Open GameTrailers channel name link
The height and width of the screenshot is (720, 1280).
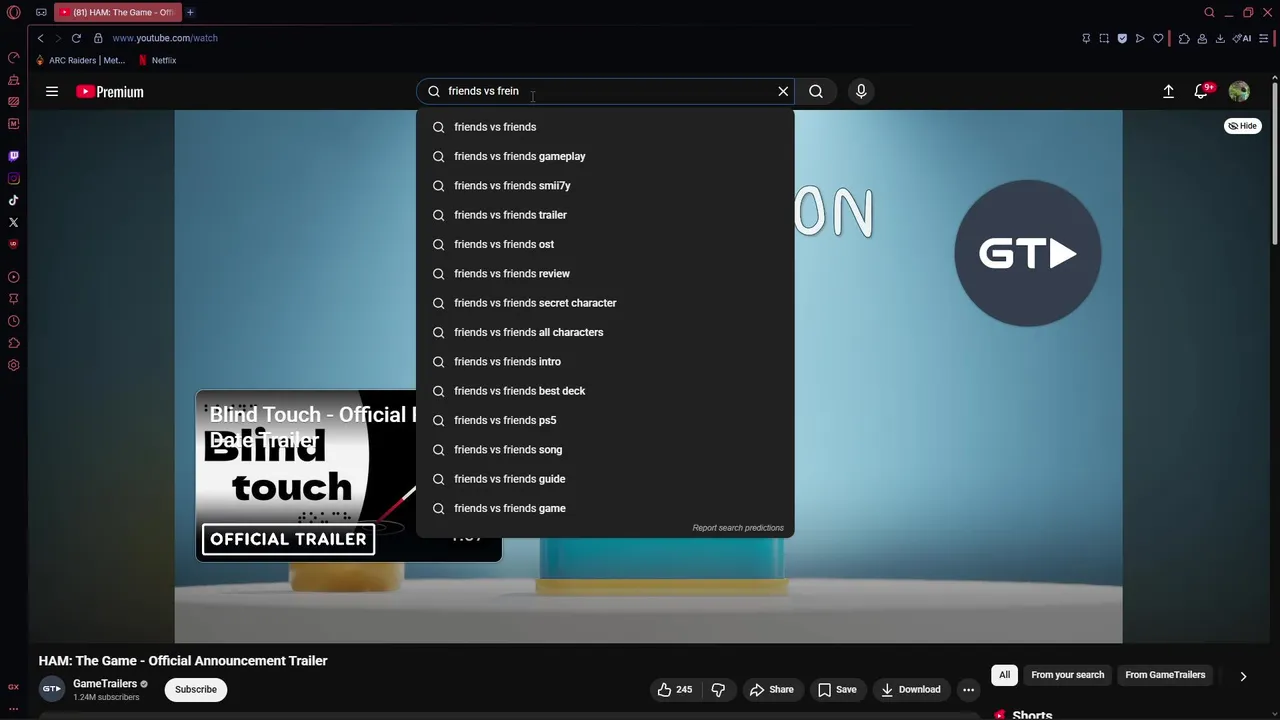point(105,684)
